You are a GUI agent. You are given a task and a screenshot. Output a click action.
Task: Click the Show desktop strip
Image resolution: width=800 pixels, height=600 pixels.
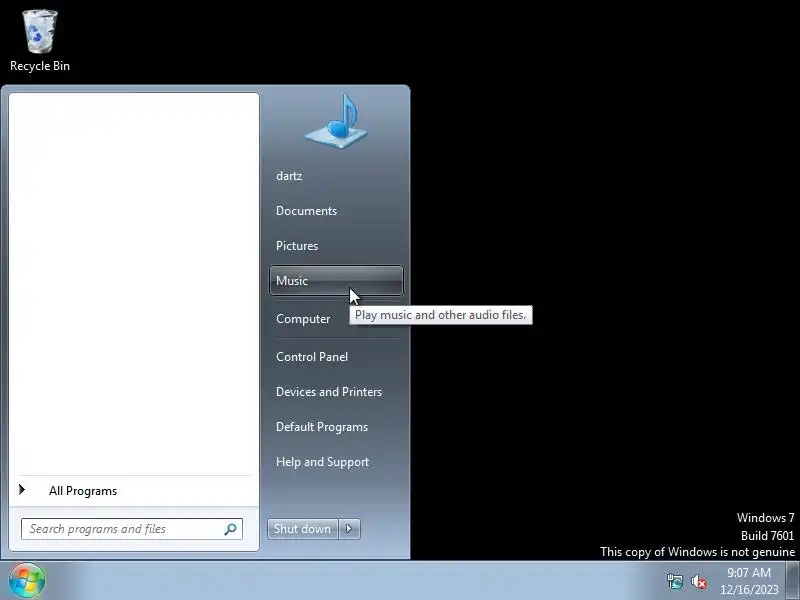pyautogui.click(x=793, y=581)
